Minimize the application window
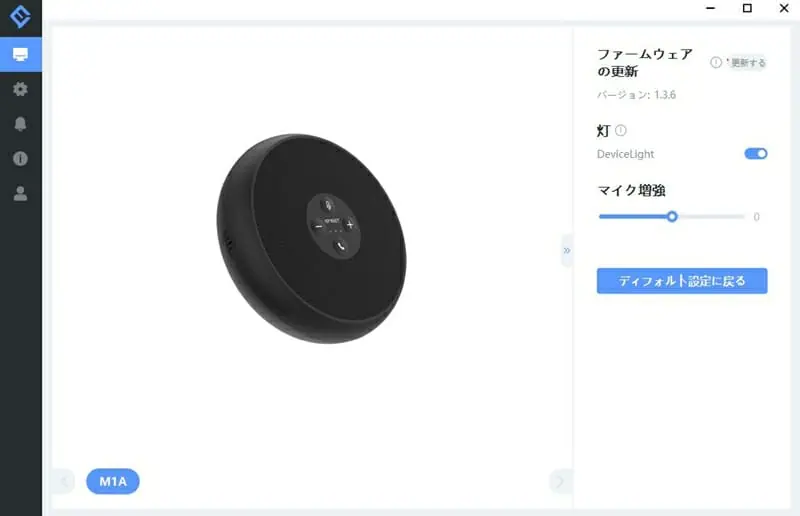Image resolution: width=800 pixels, height=516 pixels. [711, 8]
